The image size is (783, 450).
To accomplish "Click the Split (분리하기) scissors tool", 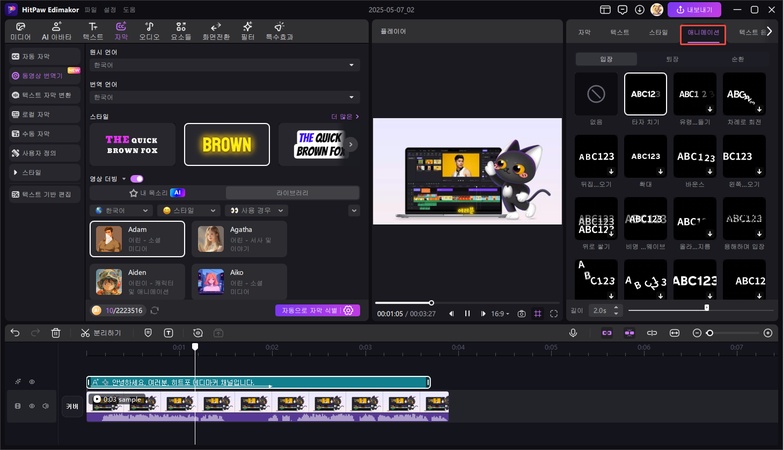I will coord(101,333).
